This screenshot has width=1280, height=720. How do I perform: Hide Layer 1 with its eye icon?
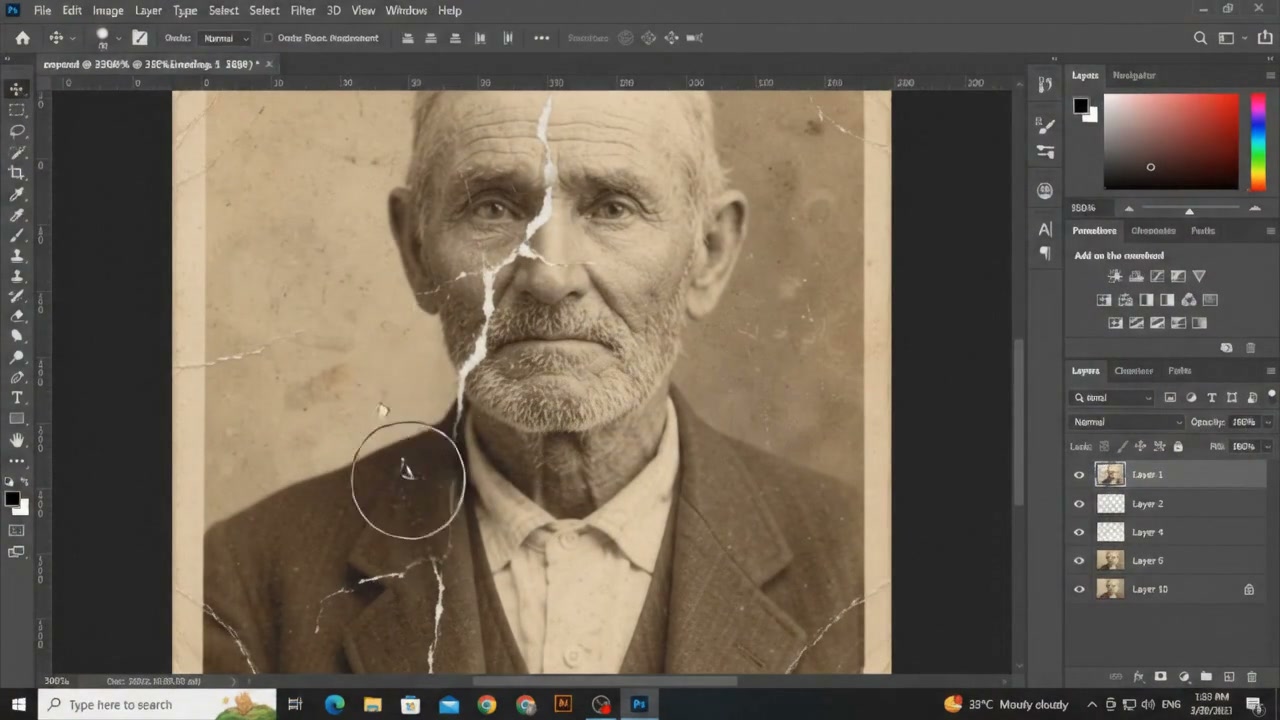click(1079, 475)
